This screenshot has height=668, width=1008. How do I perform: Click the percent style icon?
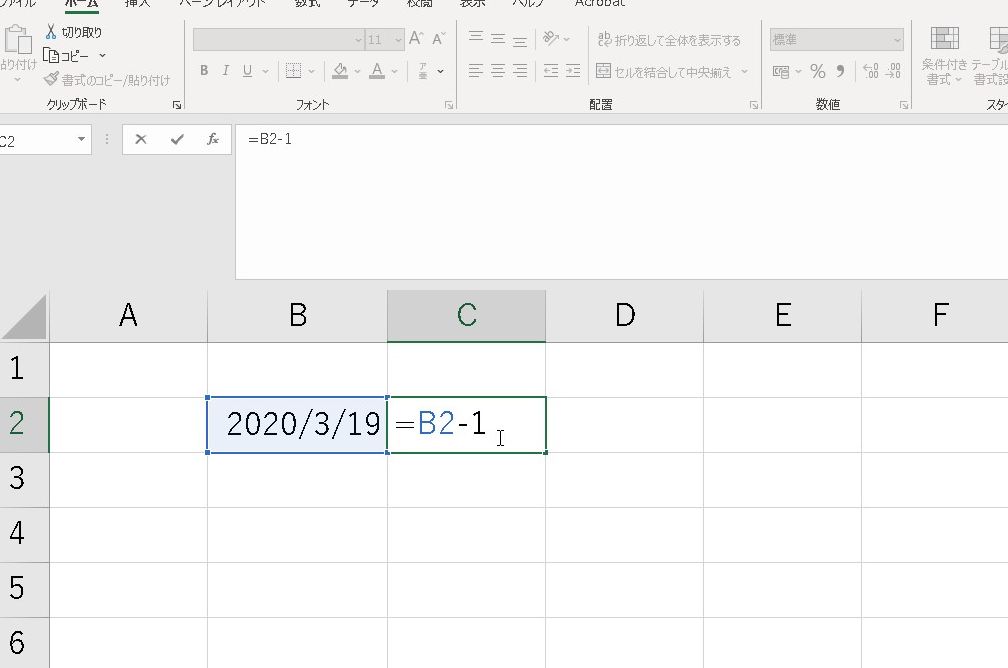point(818,71)
